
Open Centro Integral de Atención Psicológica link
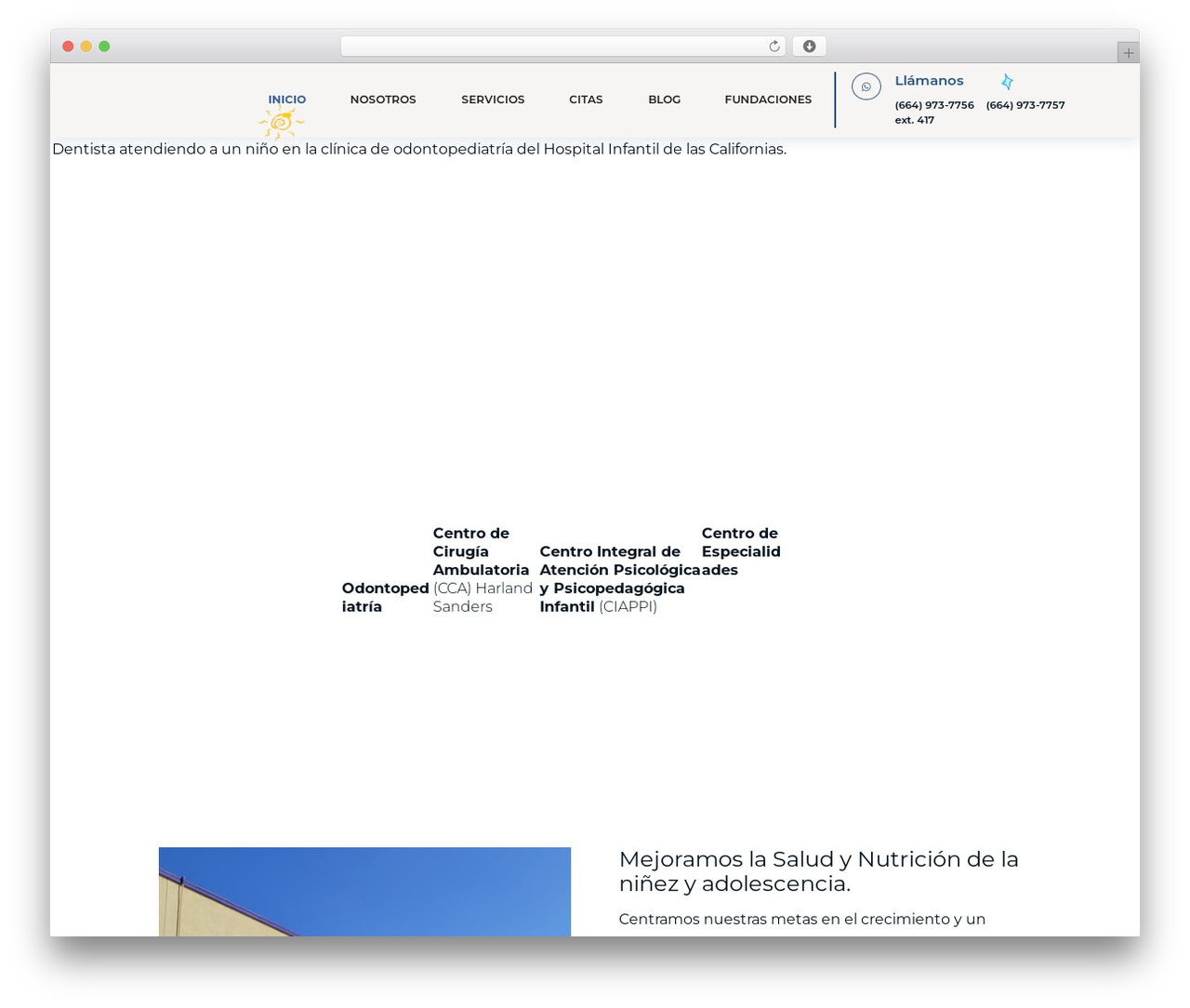coord(619,578)
